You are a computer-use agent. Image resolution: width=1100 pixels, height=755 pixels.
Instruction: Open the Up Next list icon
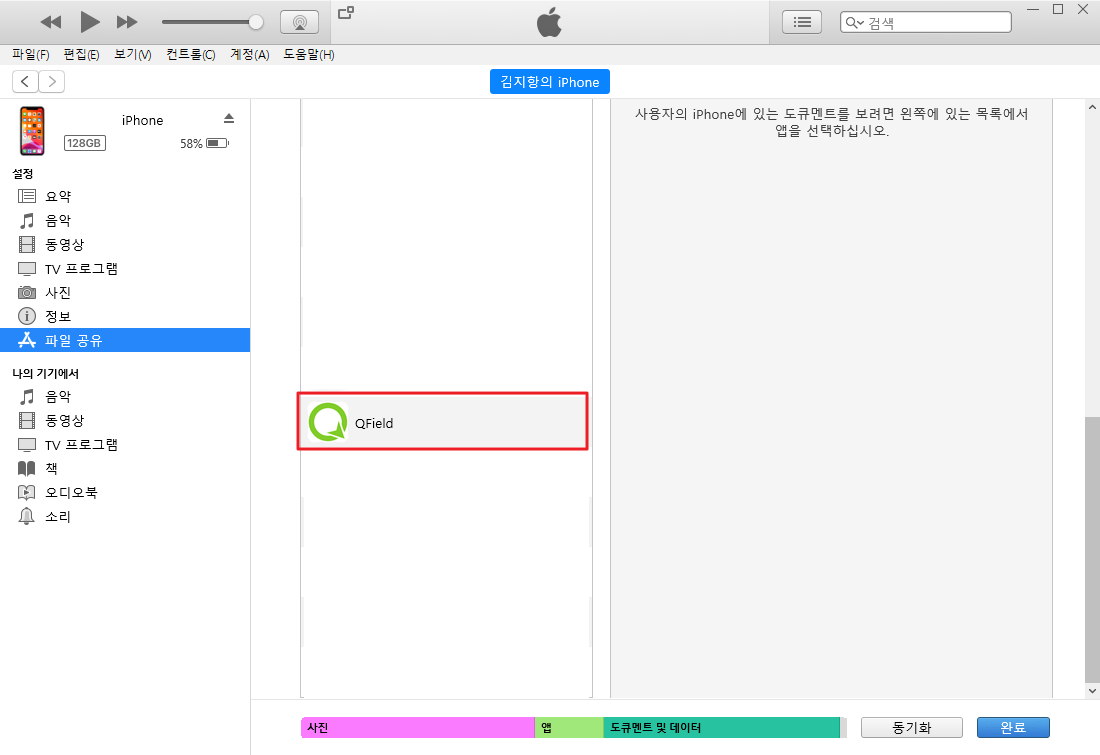coord(801,21)
